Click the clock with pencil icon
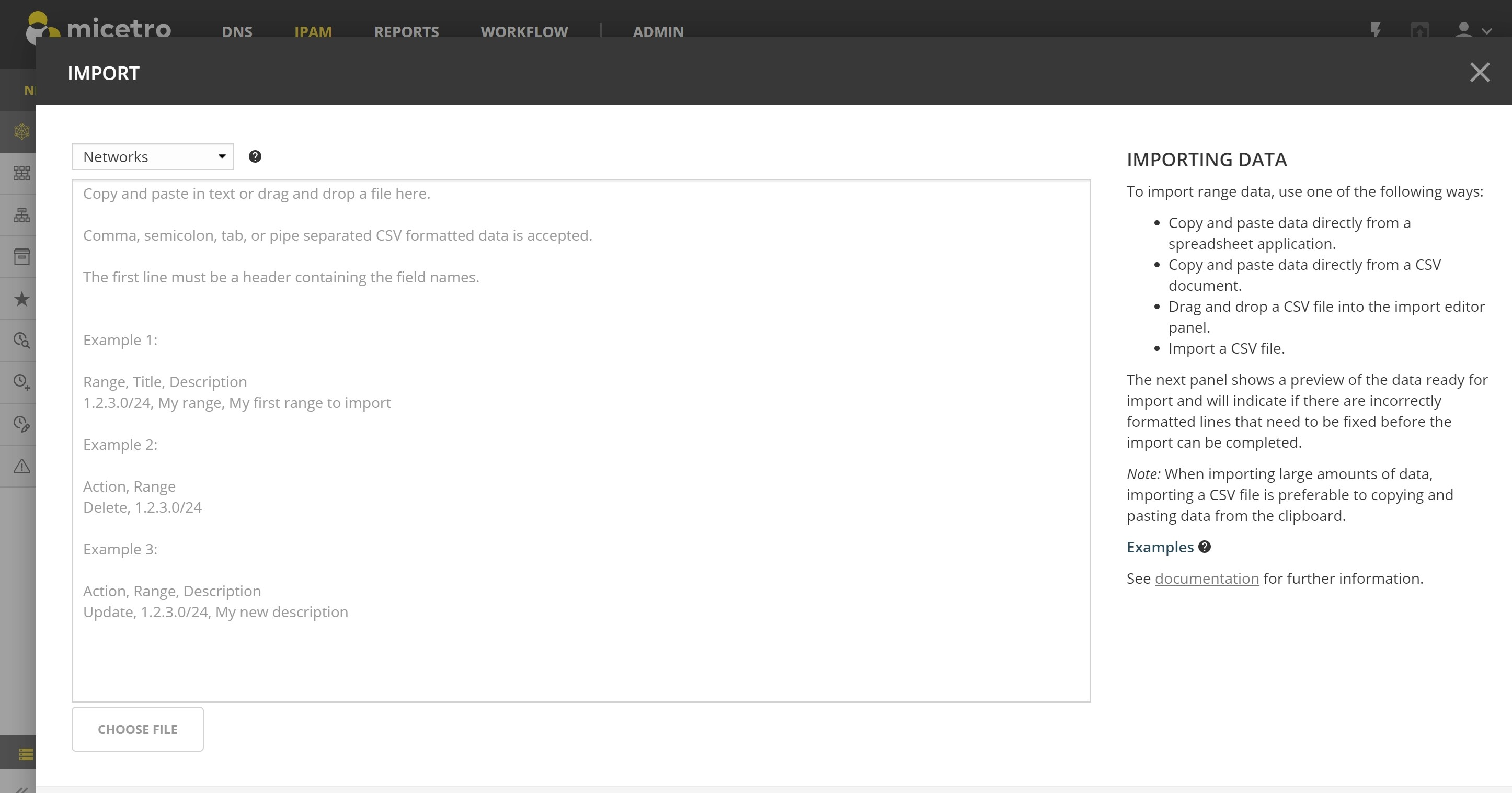Screen dimensions: 1512x793 (x=21, y=424)
